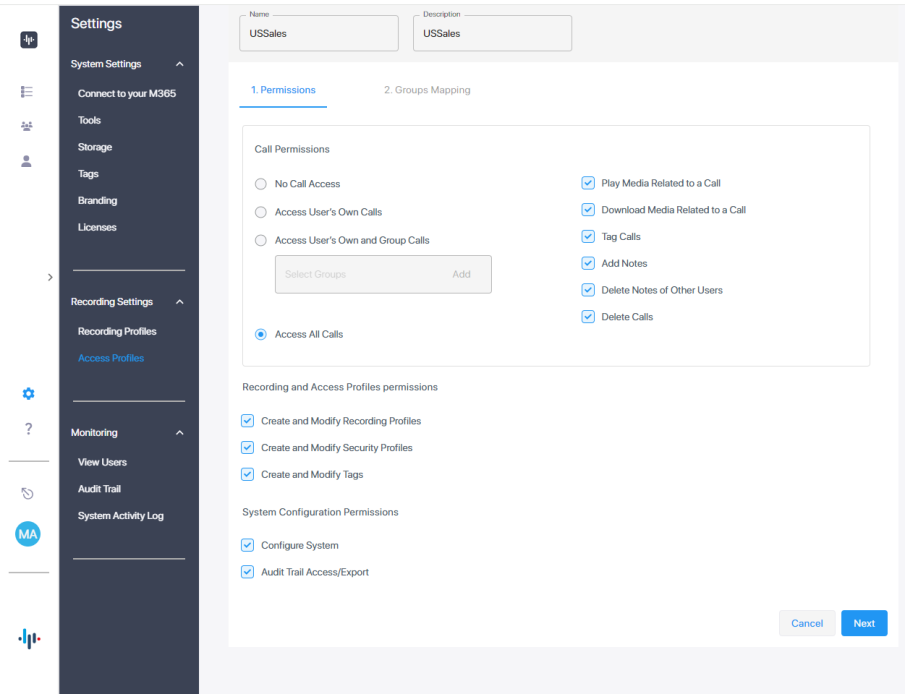Open the single user icon in left rail
905x694 pixels.
tap(28, 161)
